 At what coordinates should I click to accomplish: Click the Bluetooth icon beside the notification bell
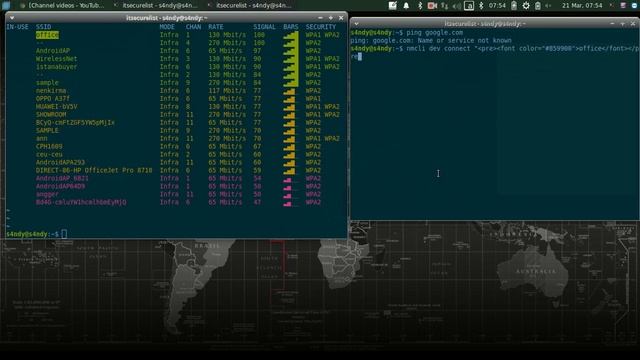420,5
